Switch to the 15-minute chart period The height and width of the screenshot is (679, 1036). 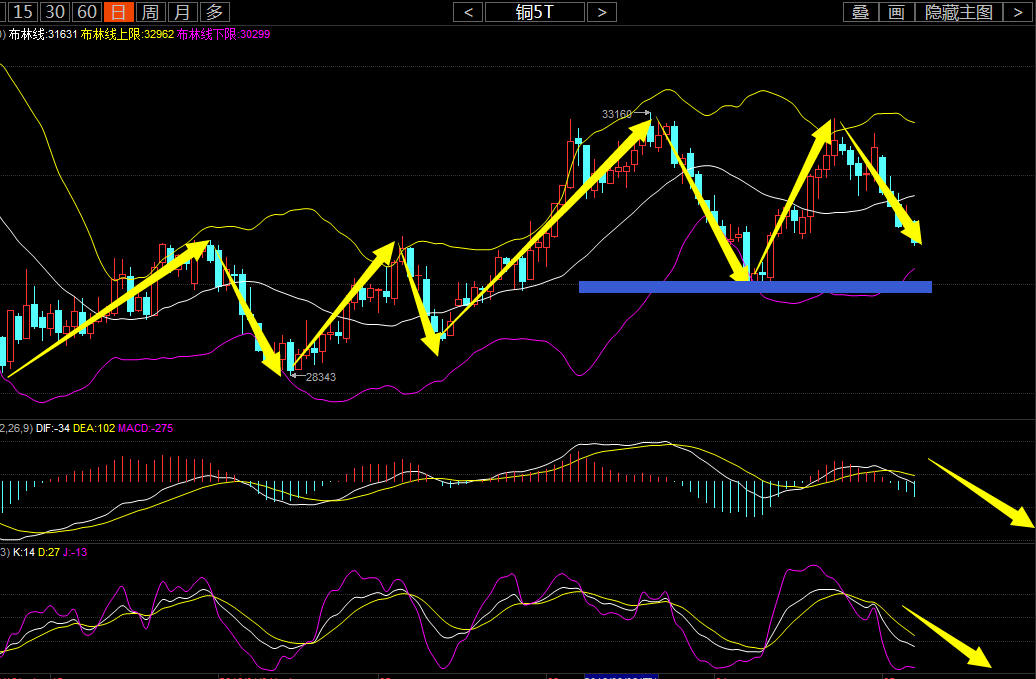pyautogui.click(x=22, y=12)
